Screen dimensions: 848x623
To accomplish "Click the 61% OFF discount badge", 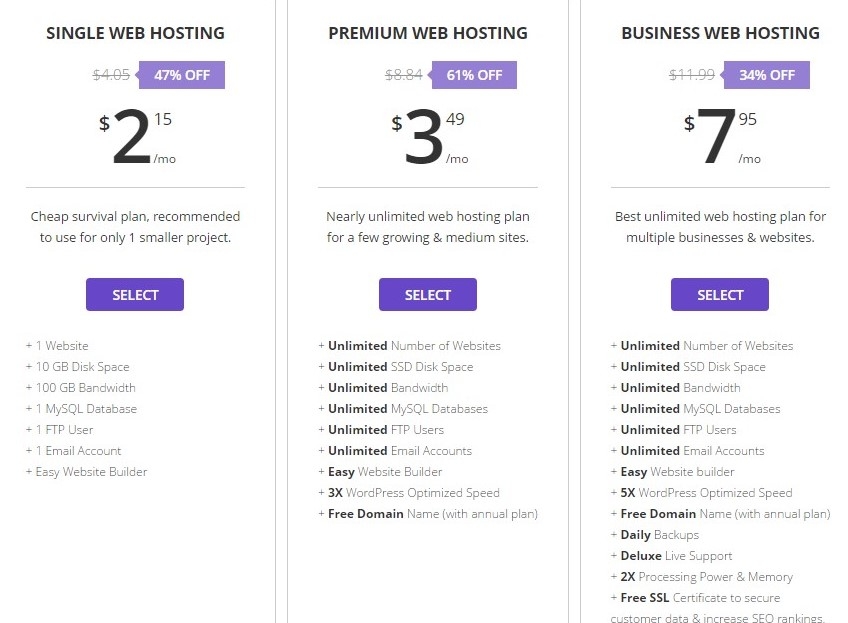I will point(474,75).
